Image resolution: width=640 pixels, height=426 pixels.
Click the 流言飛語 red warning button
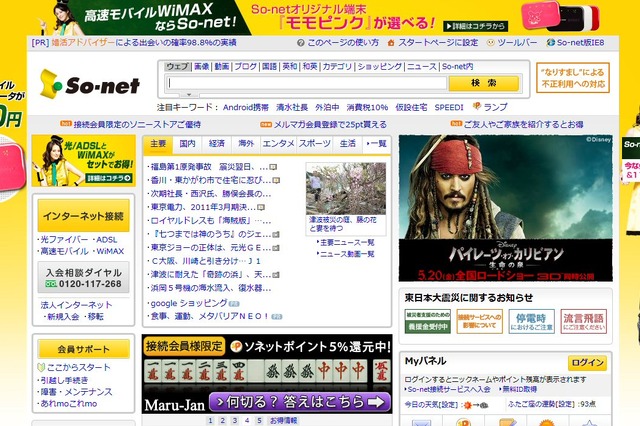[x=584, y=321]
